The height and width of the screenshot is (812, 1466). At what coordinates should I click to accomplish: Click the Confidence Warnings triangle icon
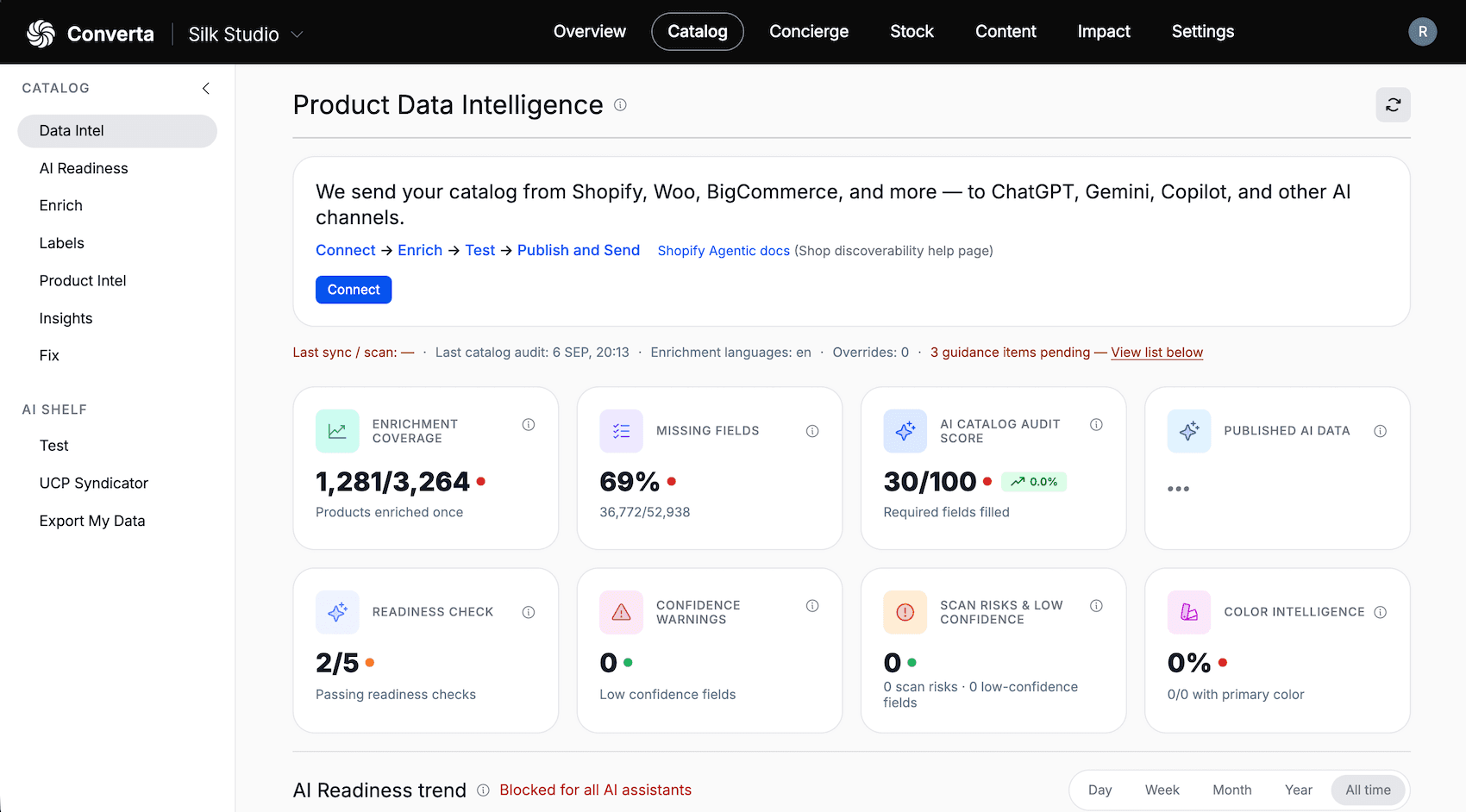pos(621,612)
